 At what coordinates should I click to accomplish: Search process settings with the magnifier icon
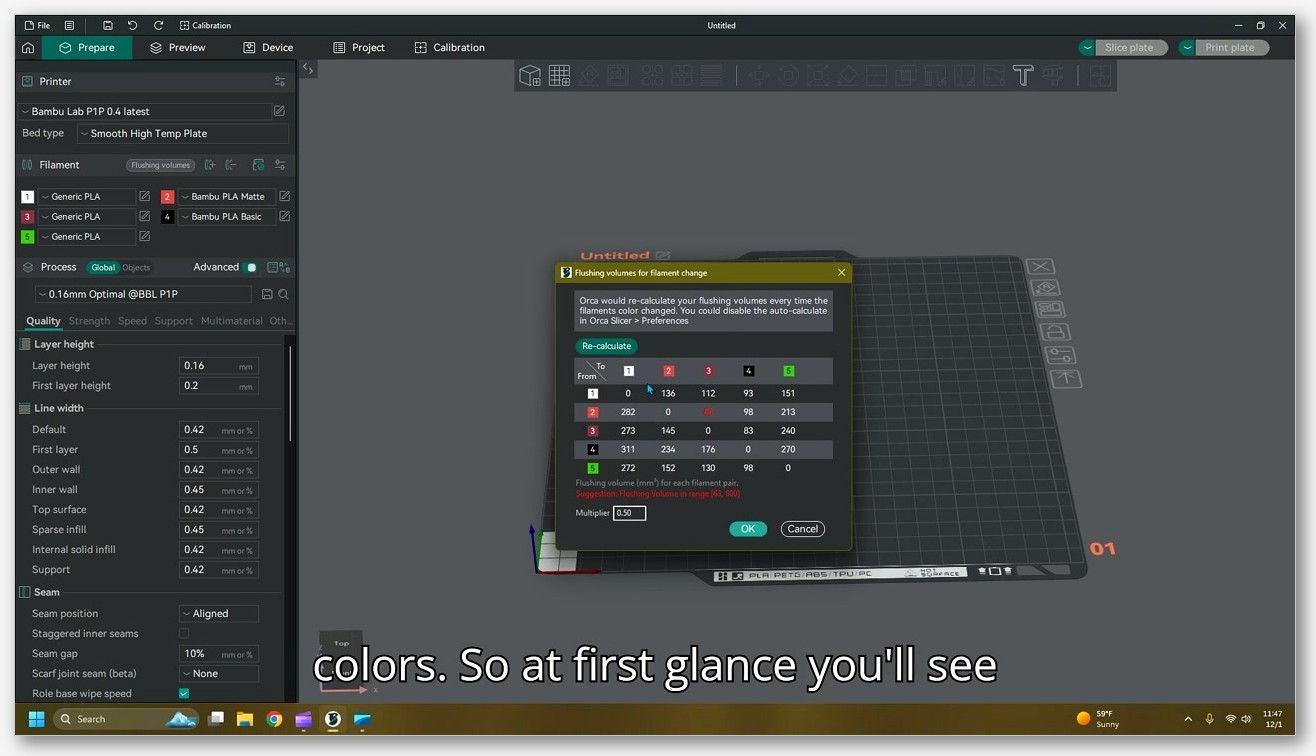284,294
